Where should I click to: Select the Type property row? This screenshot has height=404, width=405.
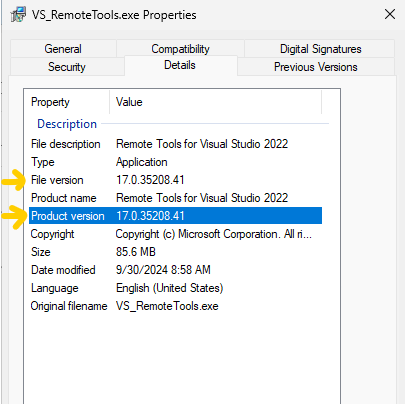coord(176,162)
